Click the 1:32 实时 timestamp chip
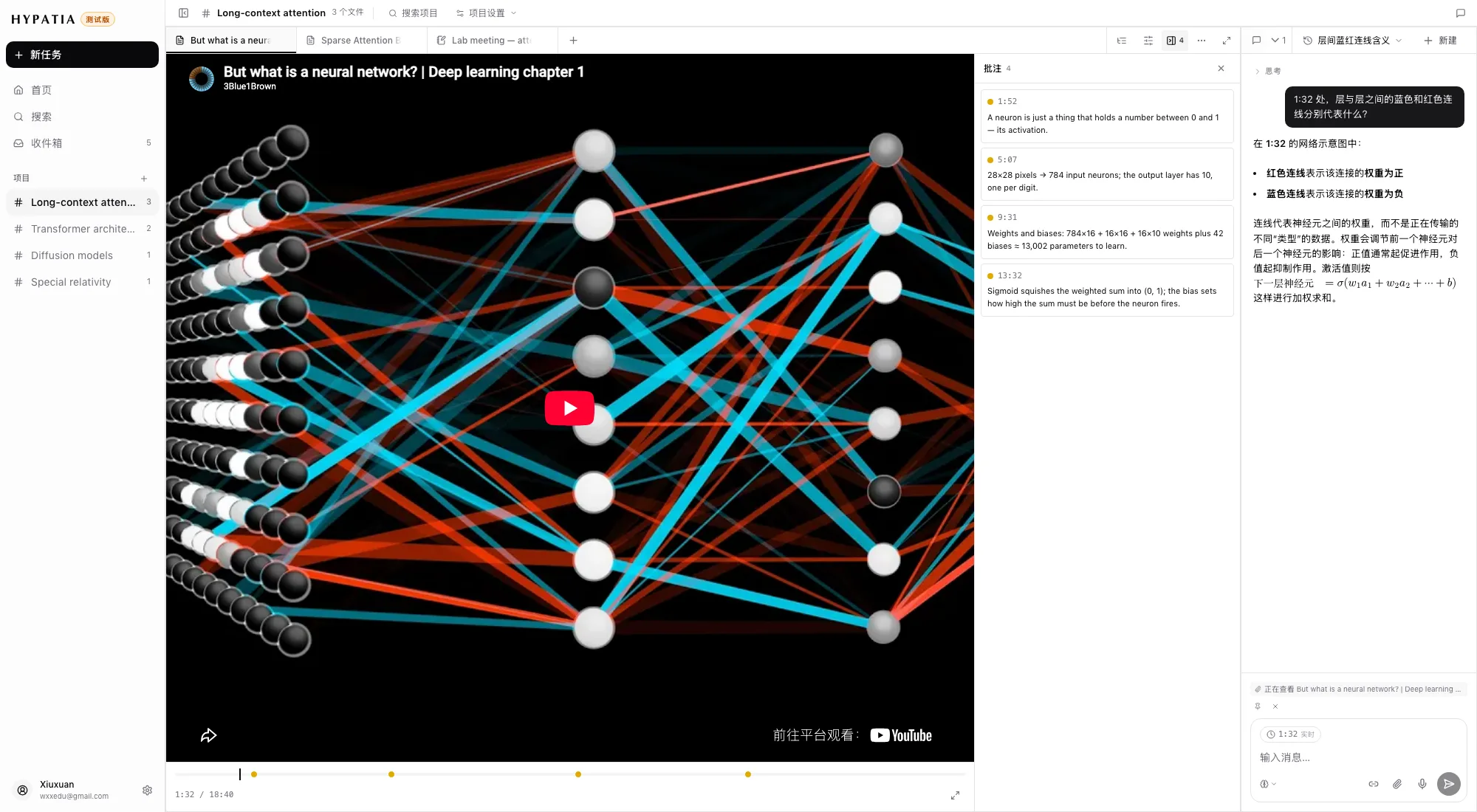1477x812 pixels. [1290, 734]
